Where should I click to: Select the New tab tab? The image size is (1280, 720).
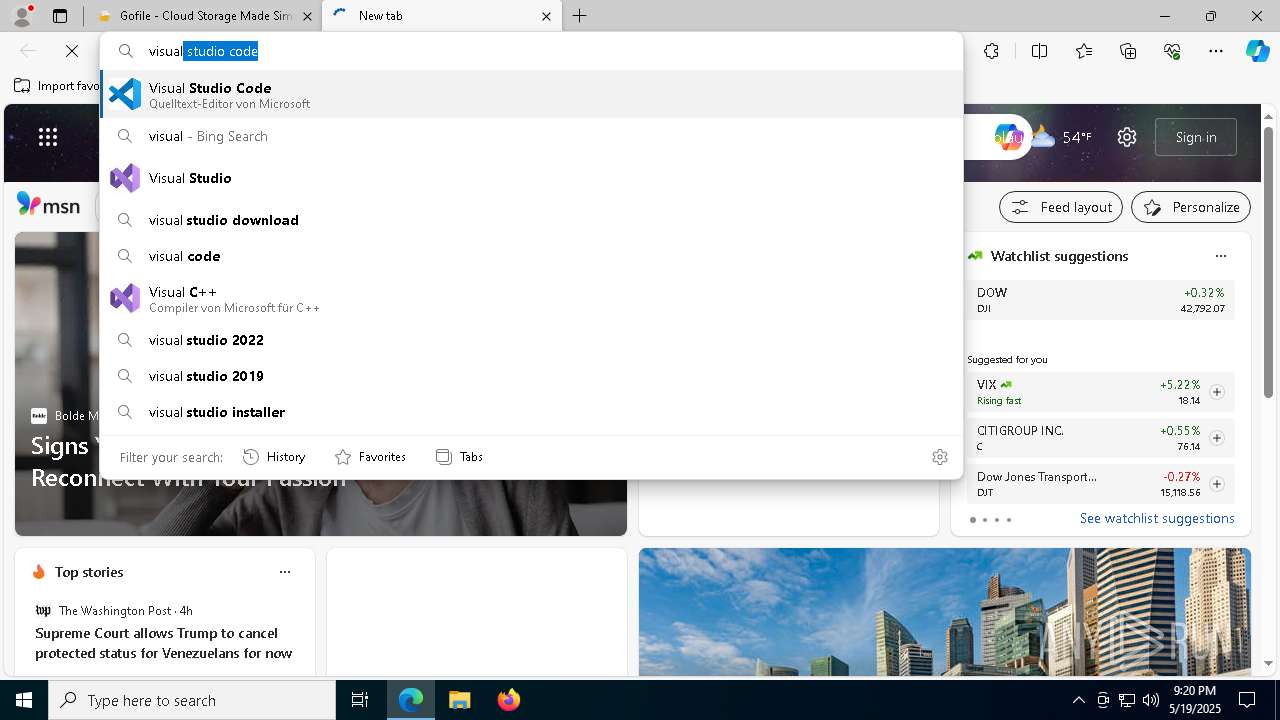point(443,16)
